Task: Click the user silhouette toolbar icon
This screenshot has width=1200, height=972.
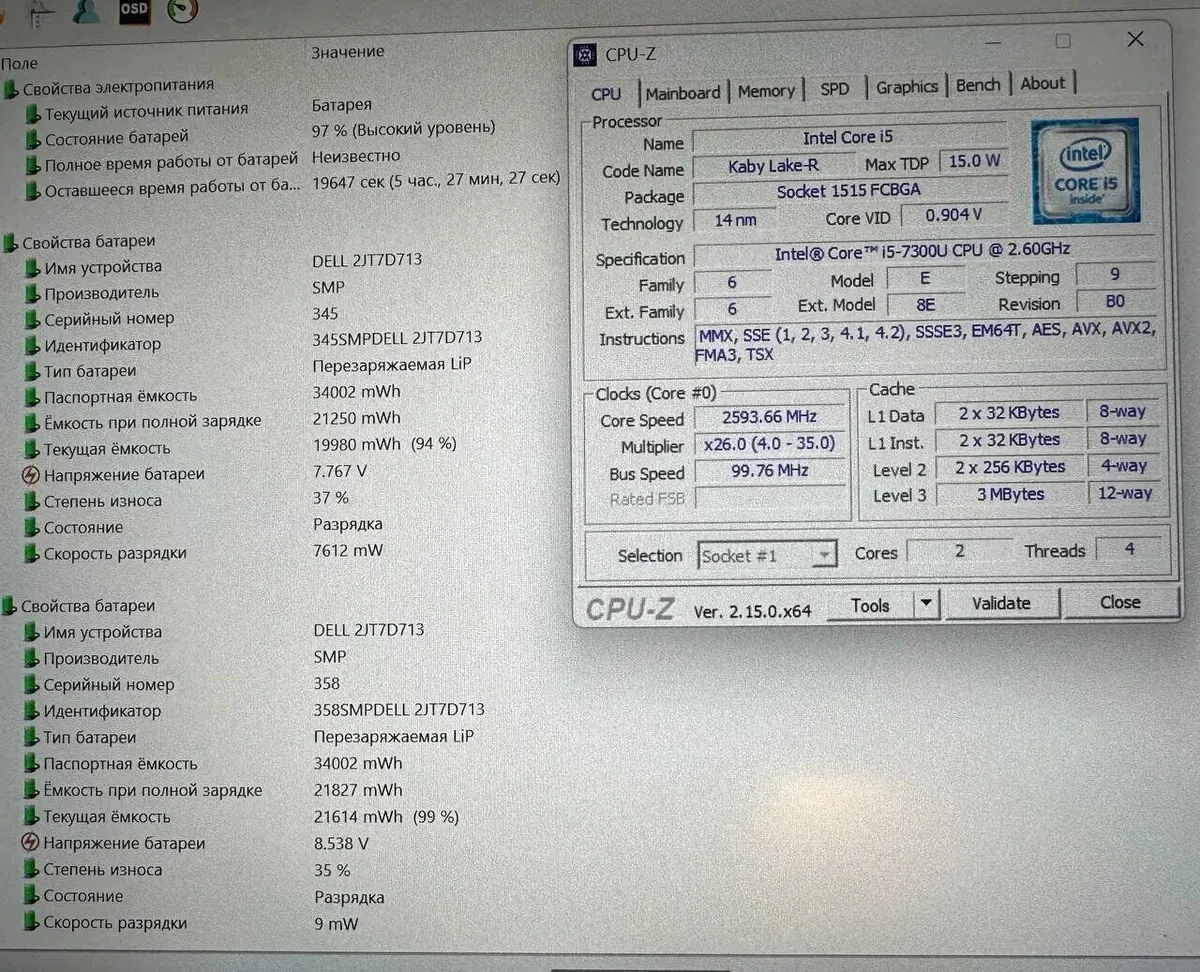Action: [x=87, y=12]
